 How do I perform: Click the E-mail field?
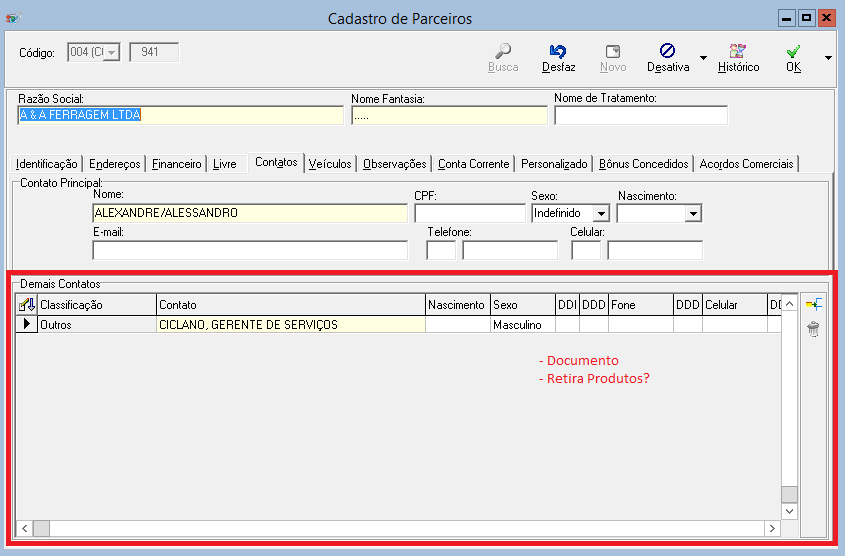click(250, 251)
